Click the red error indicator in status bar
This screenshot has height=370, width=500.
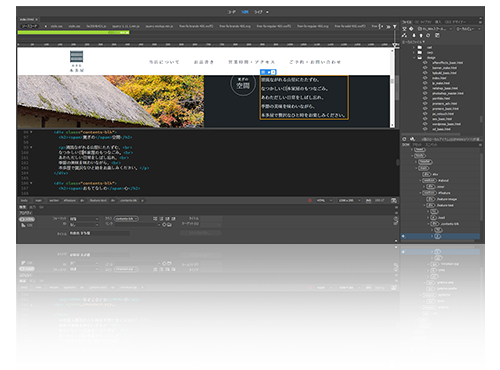tap(310, 200)
